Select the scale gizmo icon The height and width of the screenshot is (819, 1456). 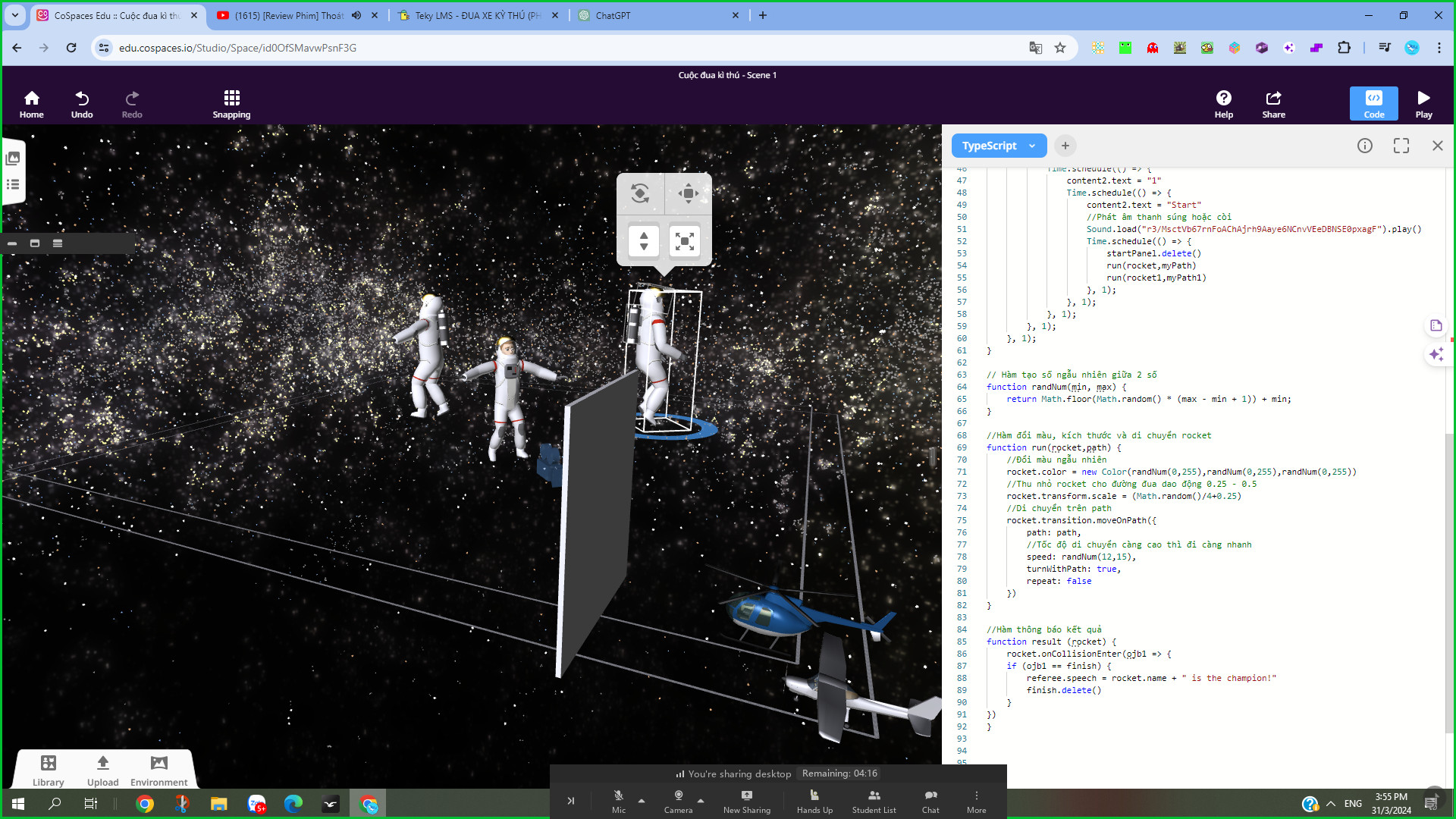click(x=685, y=241)
